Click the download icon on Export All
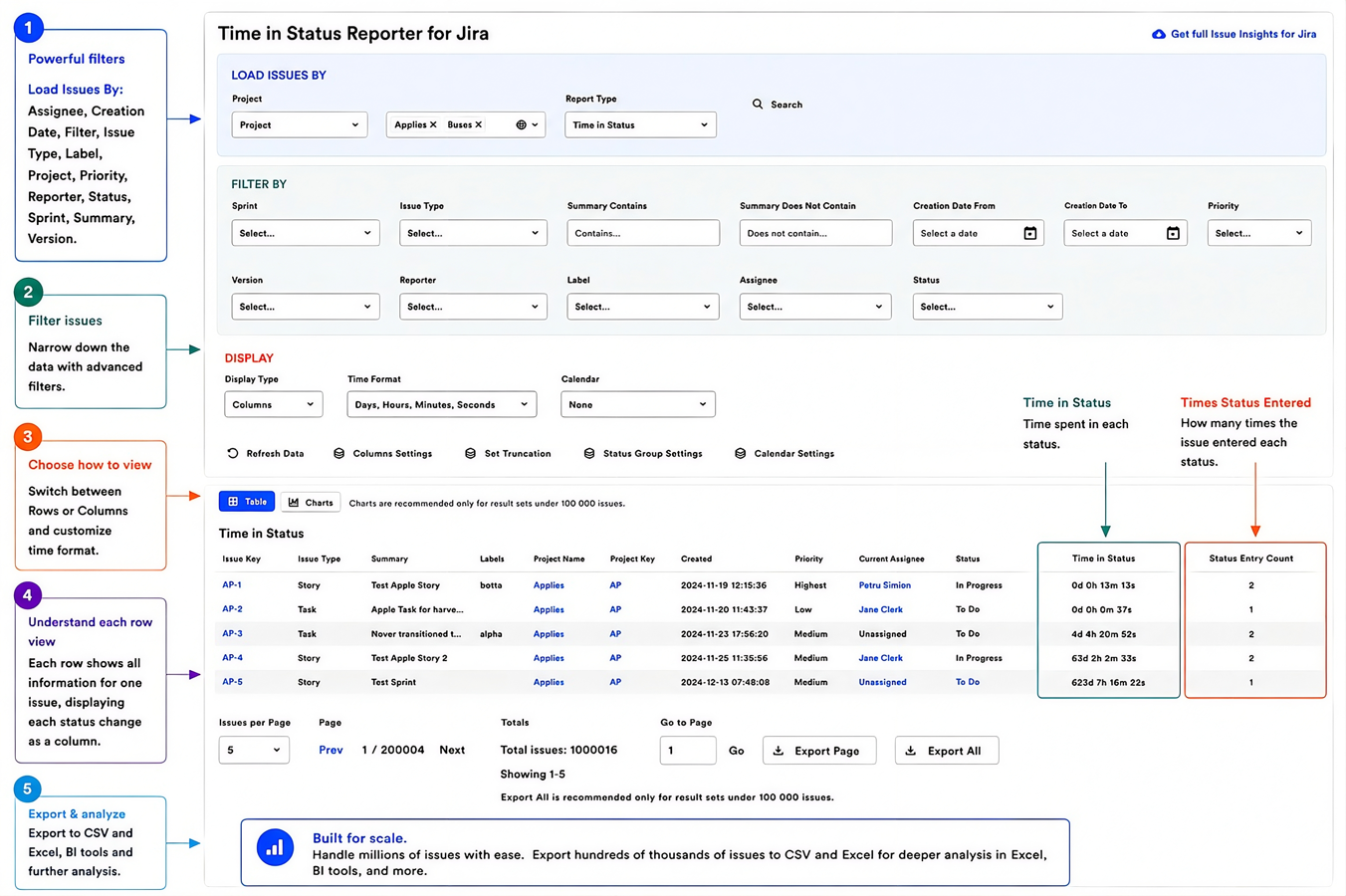This screenshot has height=896, width=1346. [x=911, y=751]
